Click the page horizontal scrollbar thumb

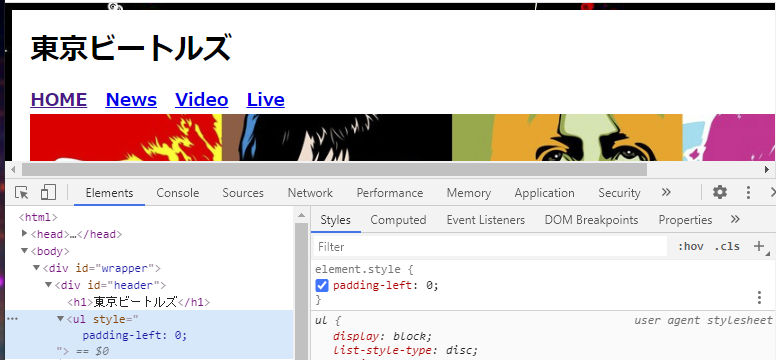pyautogui.click(x=333, y=170)
